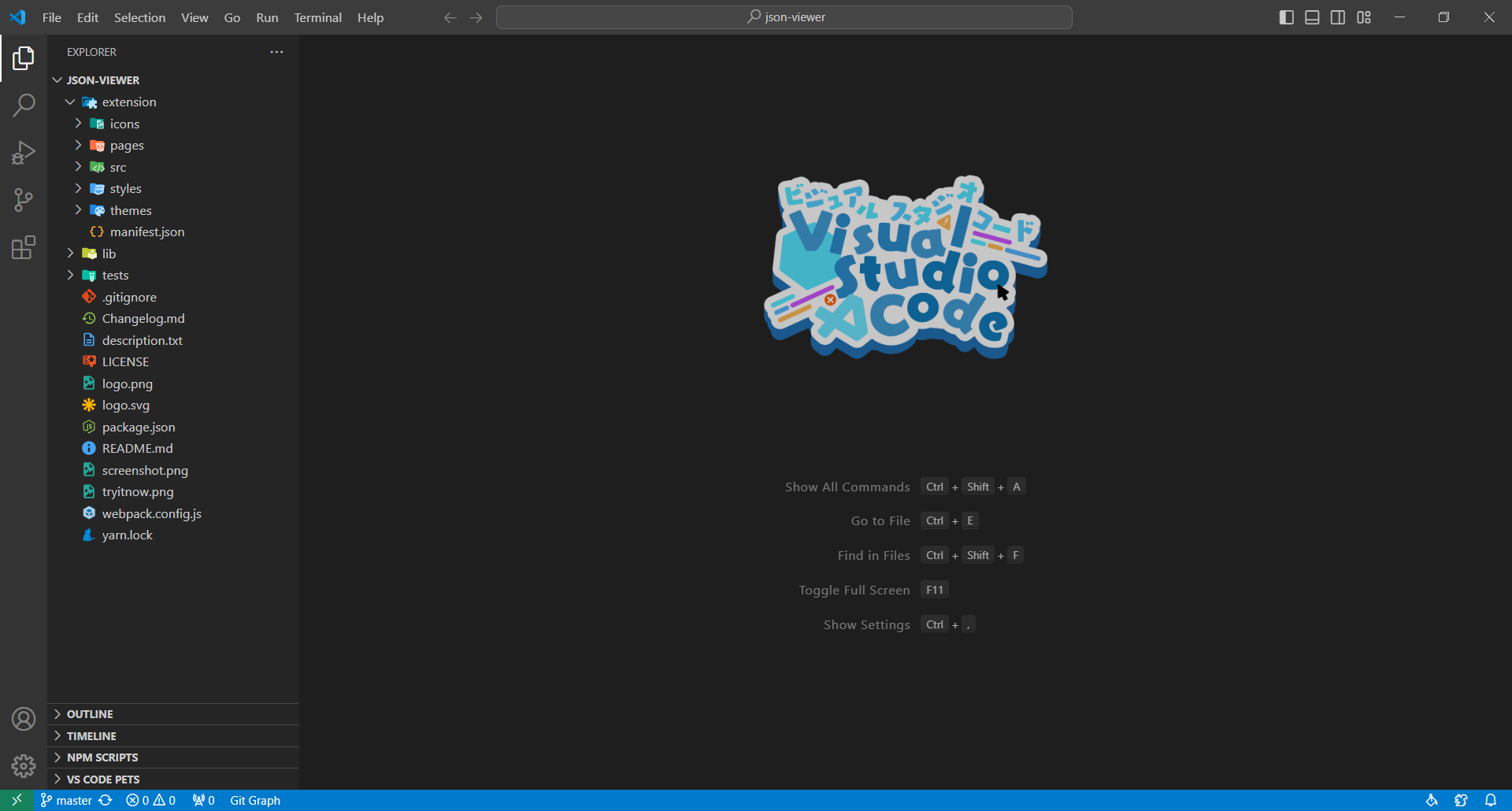Open tryitnow.png
The width and height of the screenshot is (1512, 811).
coord(173,492)
